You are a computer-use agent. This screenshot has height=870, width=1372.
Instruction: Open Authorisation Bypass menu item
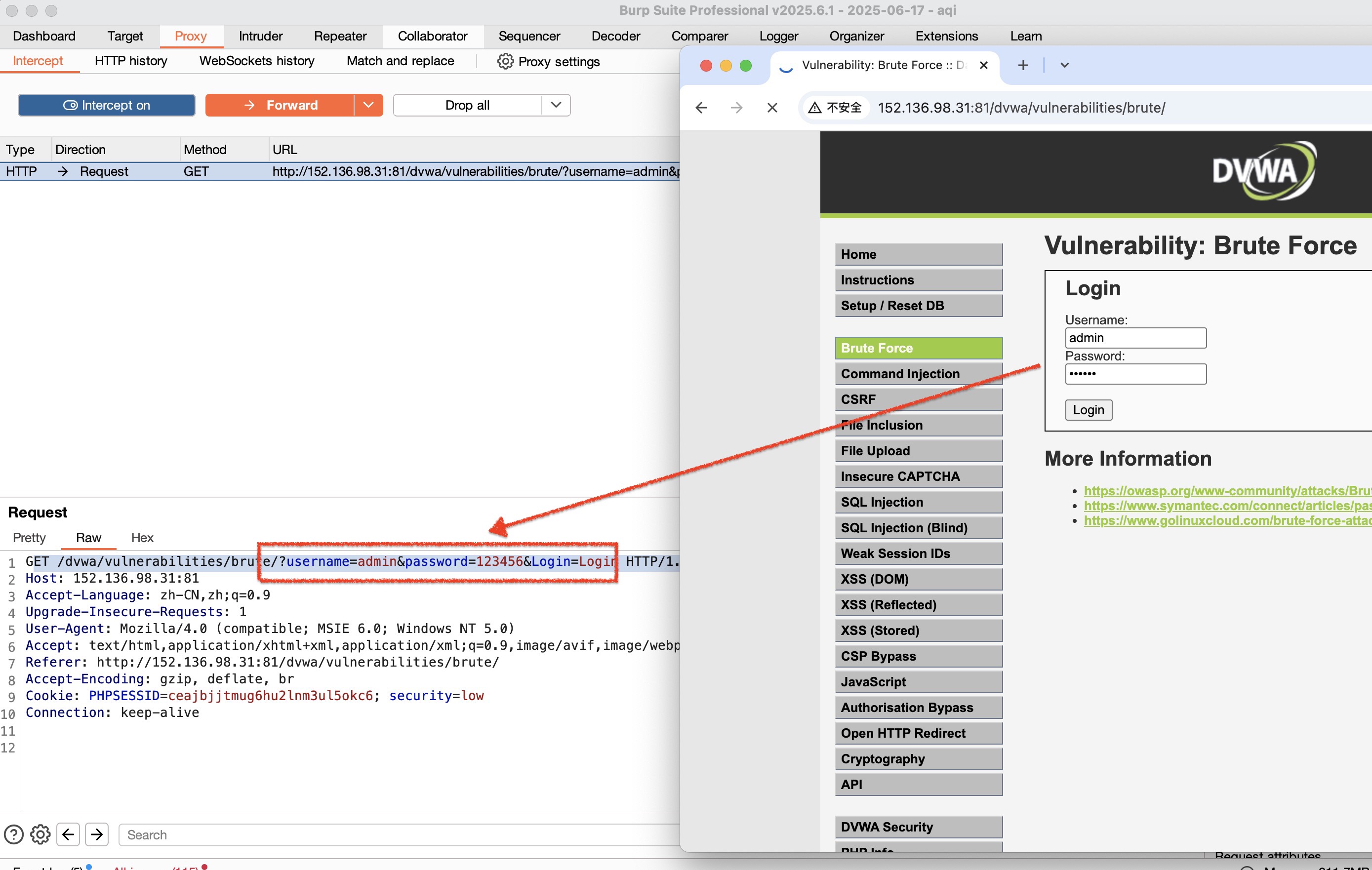click(919, 708)
